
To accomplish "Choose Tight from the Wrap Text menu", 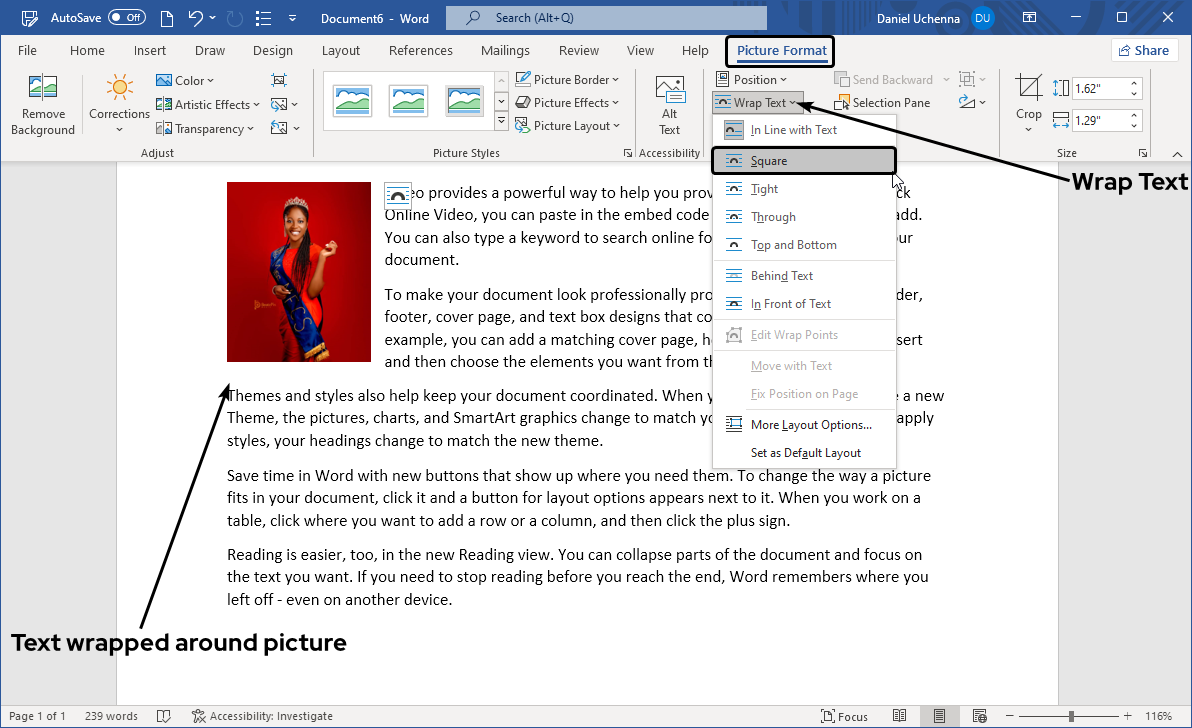I will [x=764, y=189].
